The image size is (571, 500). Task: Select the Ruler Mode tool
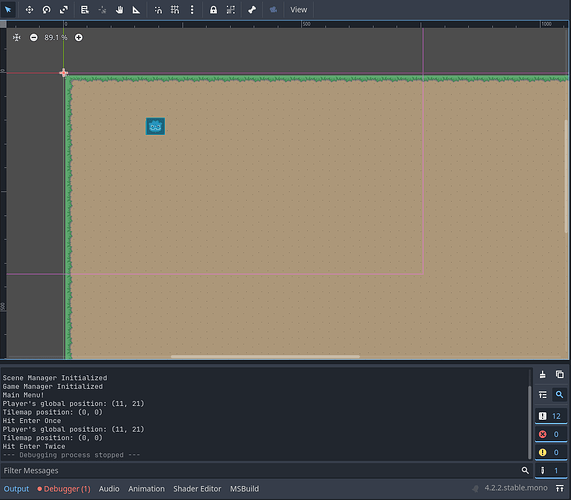[136, 10]
